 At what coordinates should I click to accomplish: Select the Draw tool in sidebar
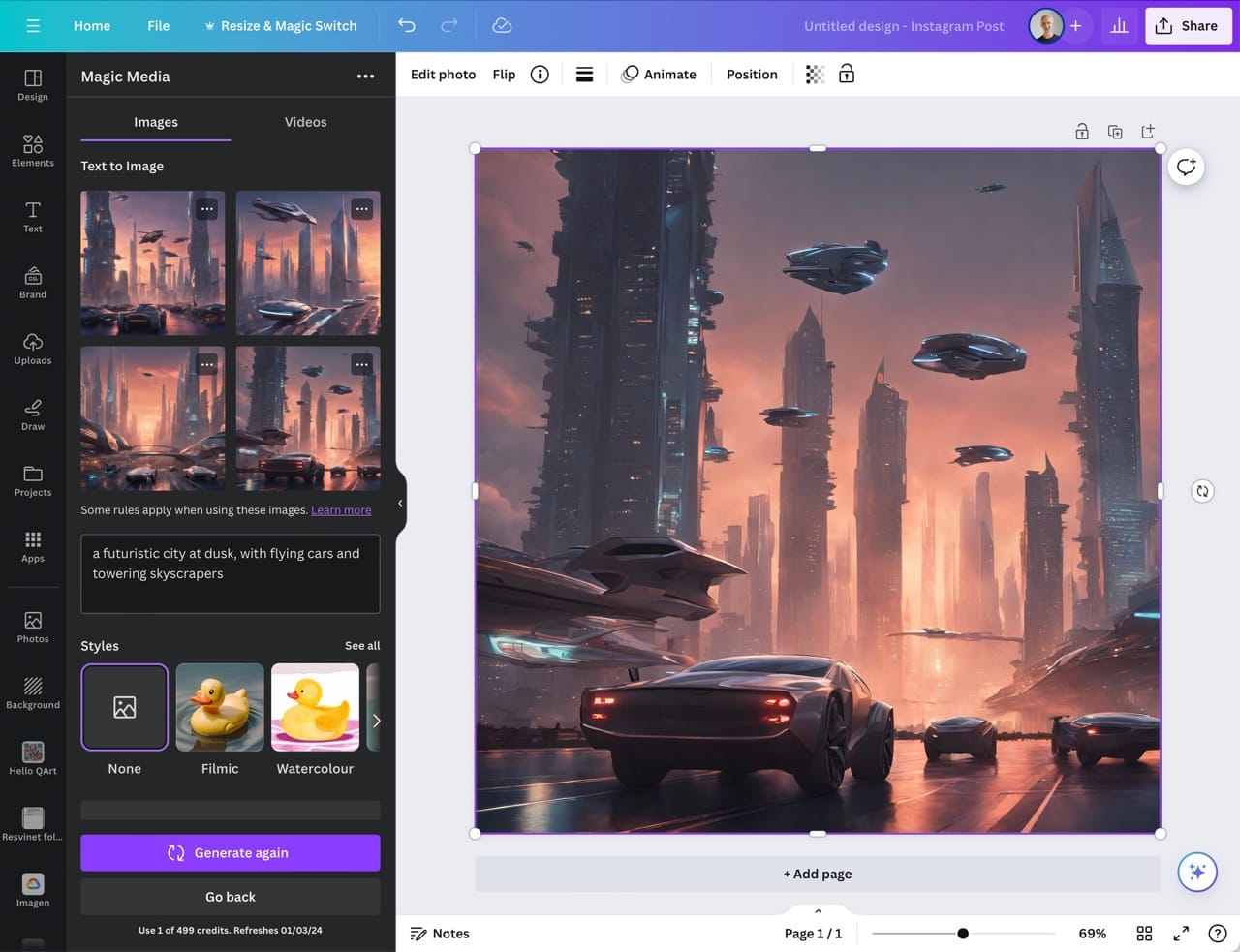tap(33, 414)
